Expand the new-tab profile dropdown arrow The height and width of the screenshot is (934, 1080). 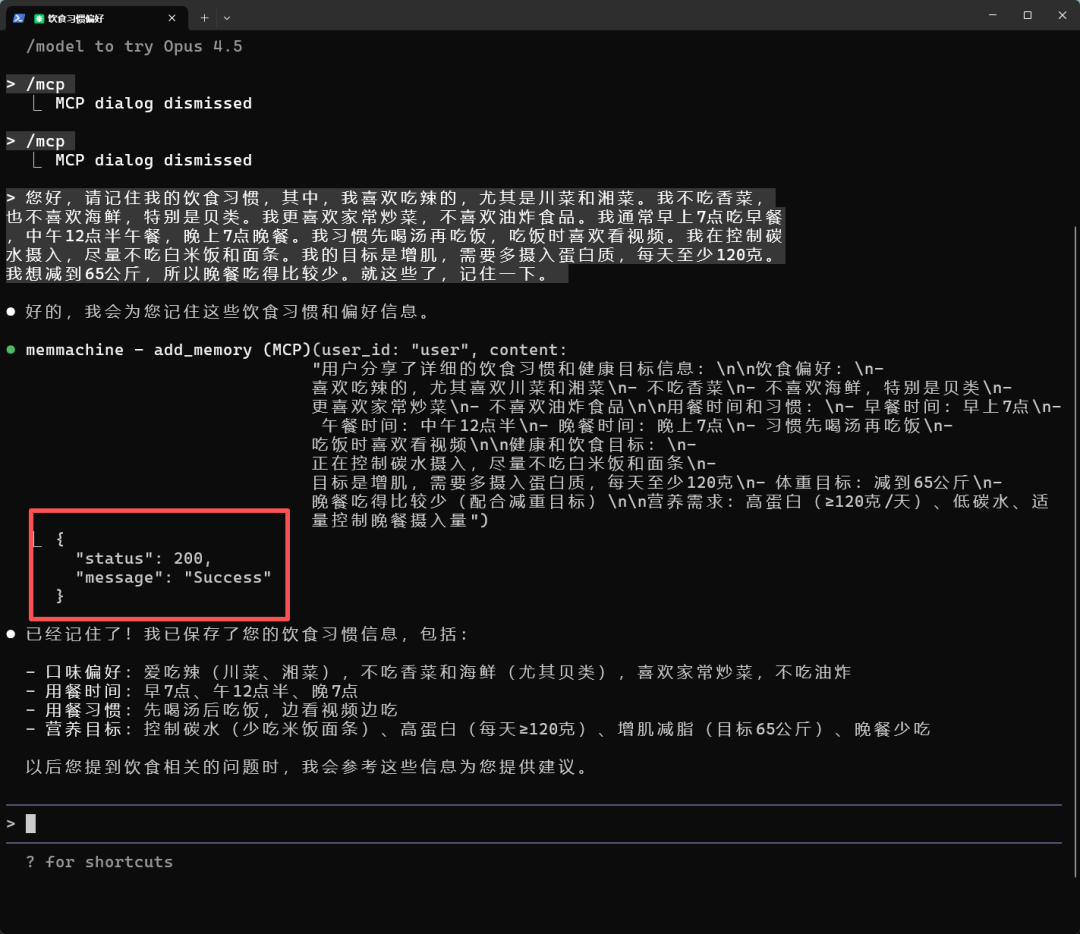point(227,18)
